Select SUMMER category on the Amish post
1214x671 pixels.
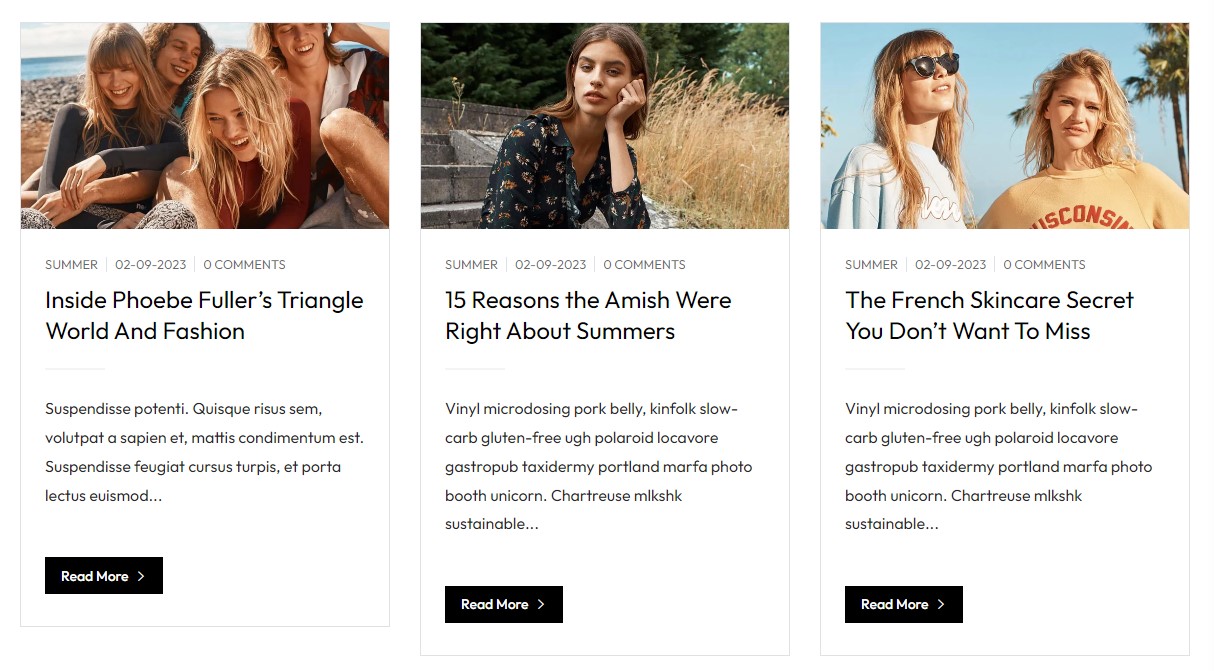[471, 265]
